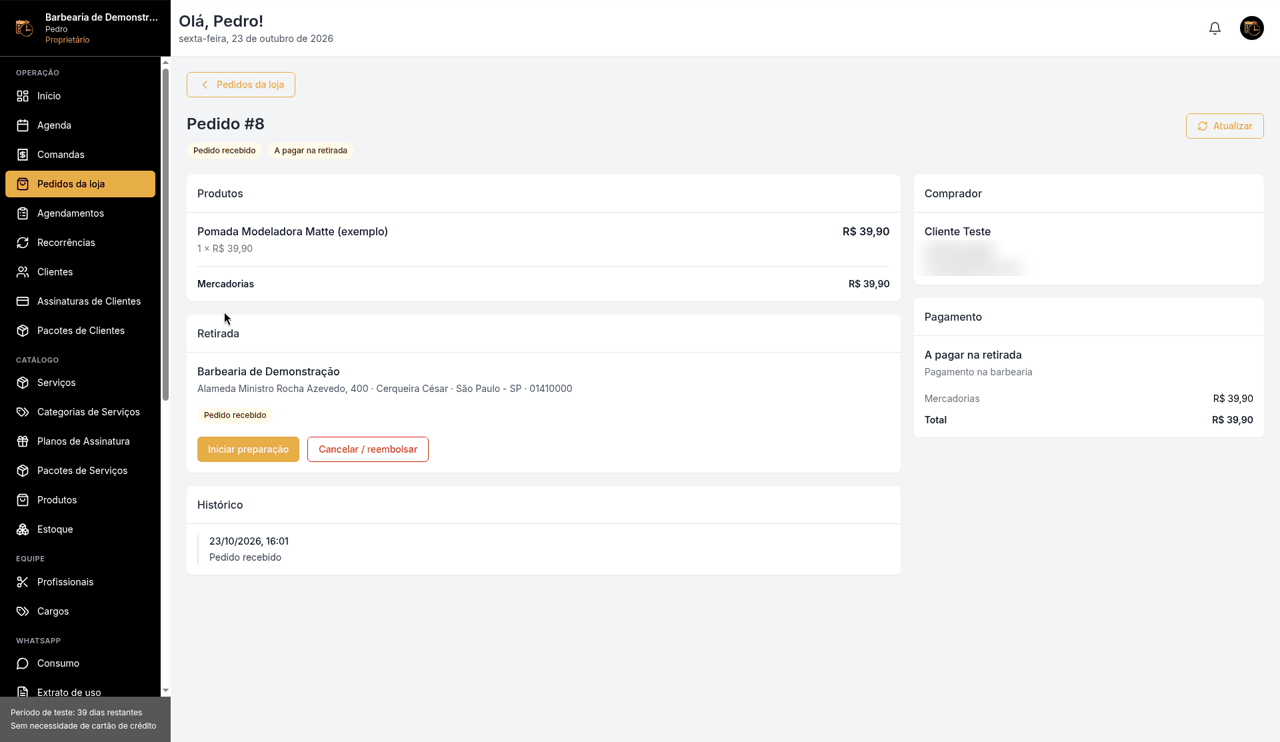Screen dimensions: 1280x742
Task: Open the Produtos sidebar item
Action: coord(80,500)
